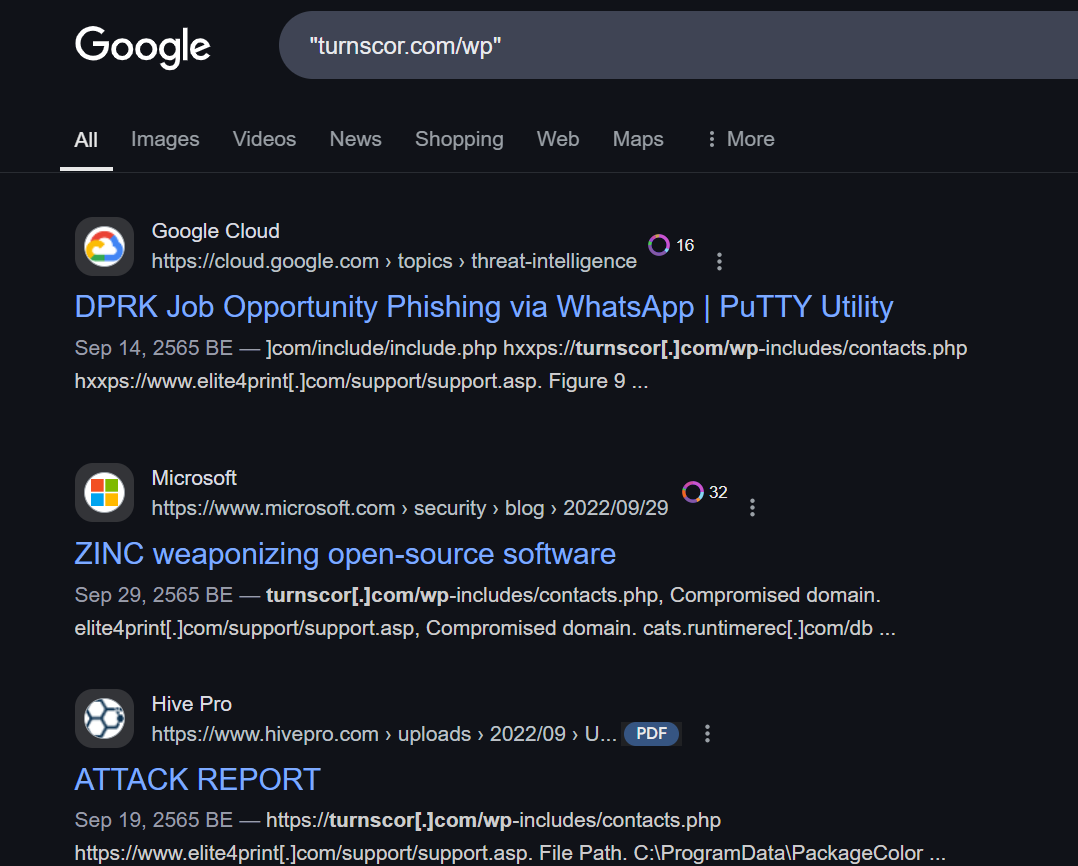Select the All results tab
The image size is (1078, 866).
[86, 140]
